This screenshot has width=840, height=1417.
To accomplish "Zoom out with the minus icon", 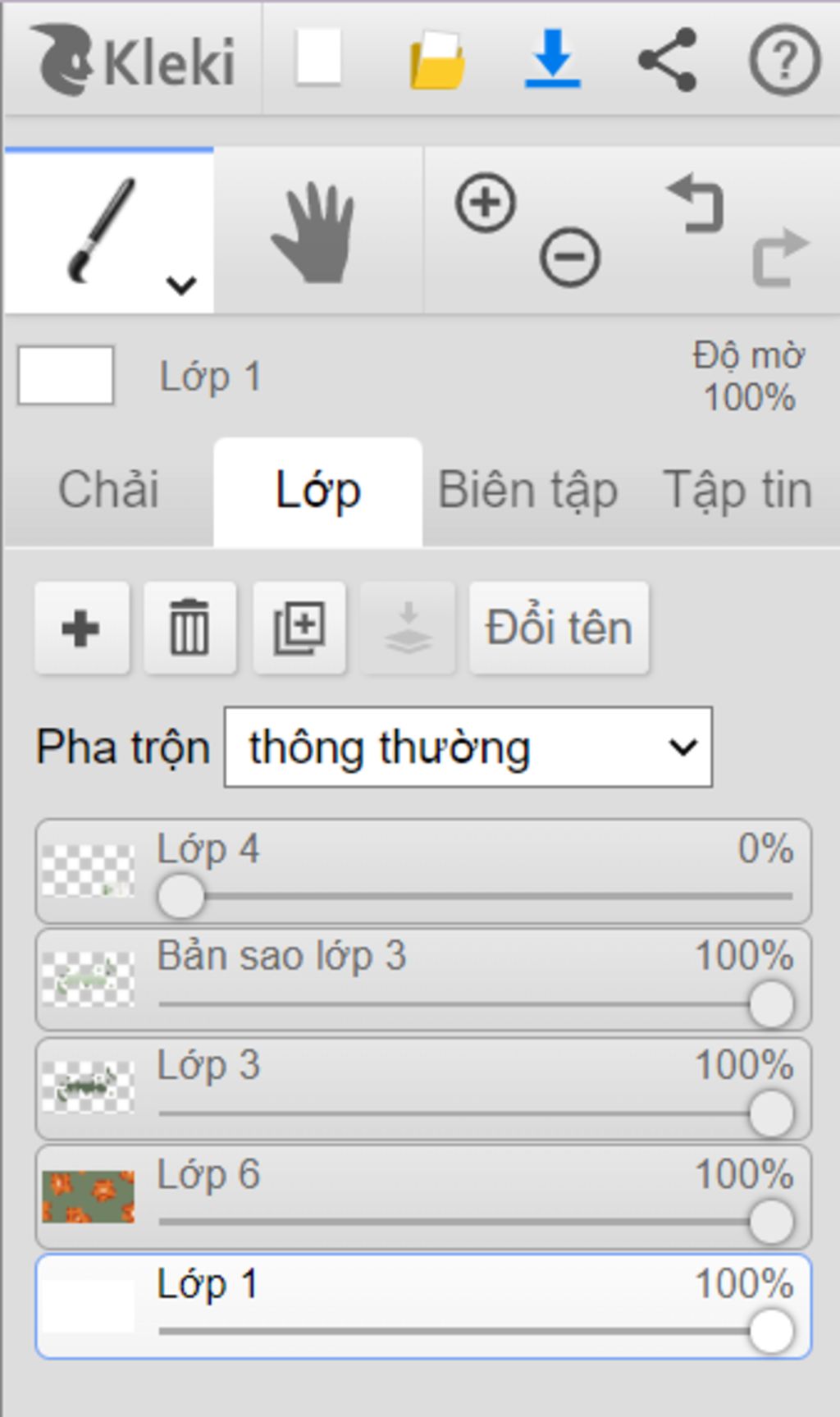I will (569, 258).
